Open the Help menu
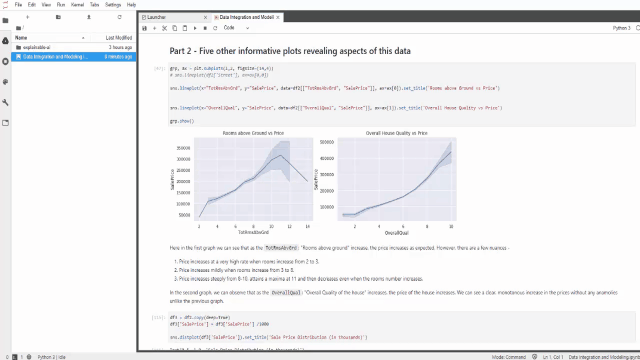640x360 pixels. (x=131, y=5)
